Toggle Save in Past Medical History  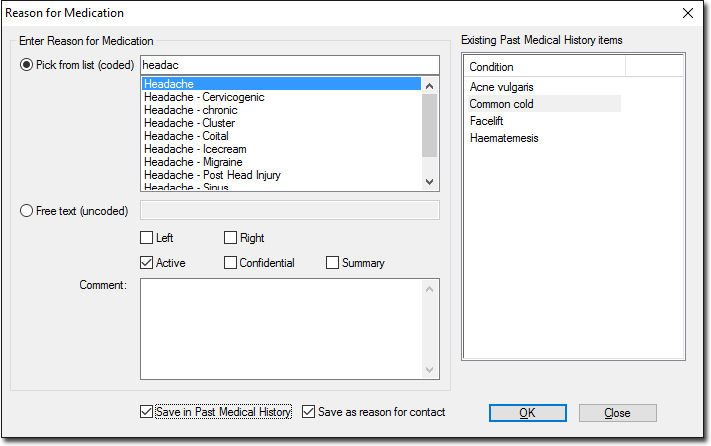click(147, 412)
